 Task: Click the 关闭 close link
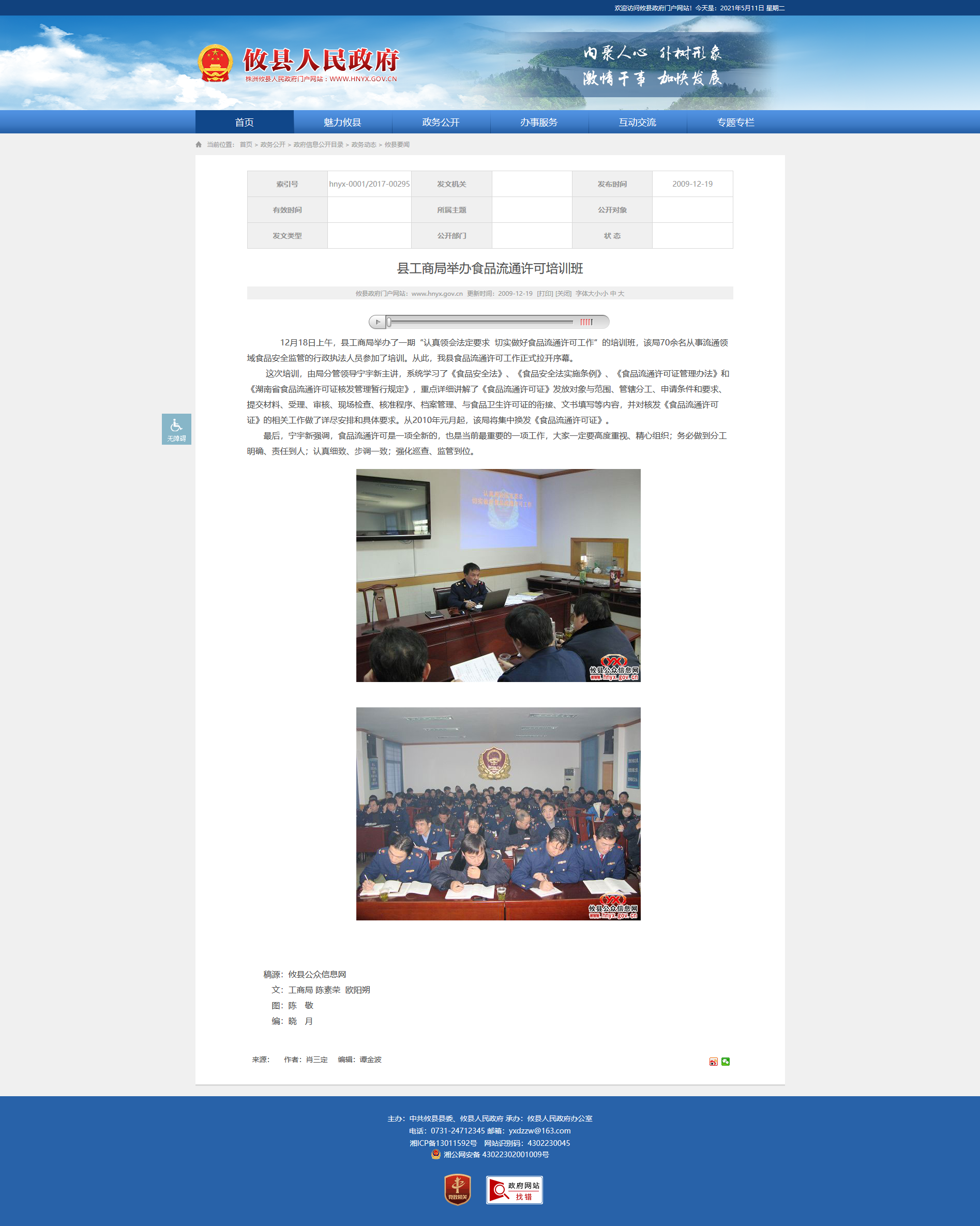pyautogui.click(x=563, y=293)
